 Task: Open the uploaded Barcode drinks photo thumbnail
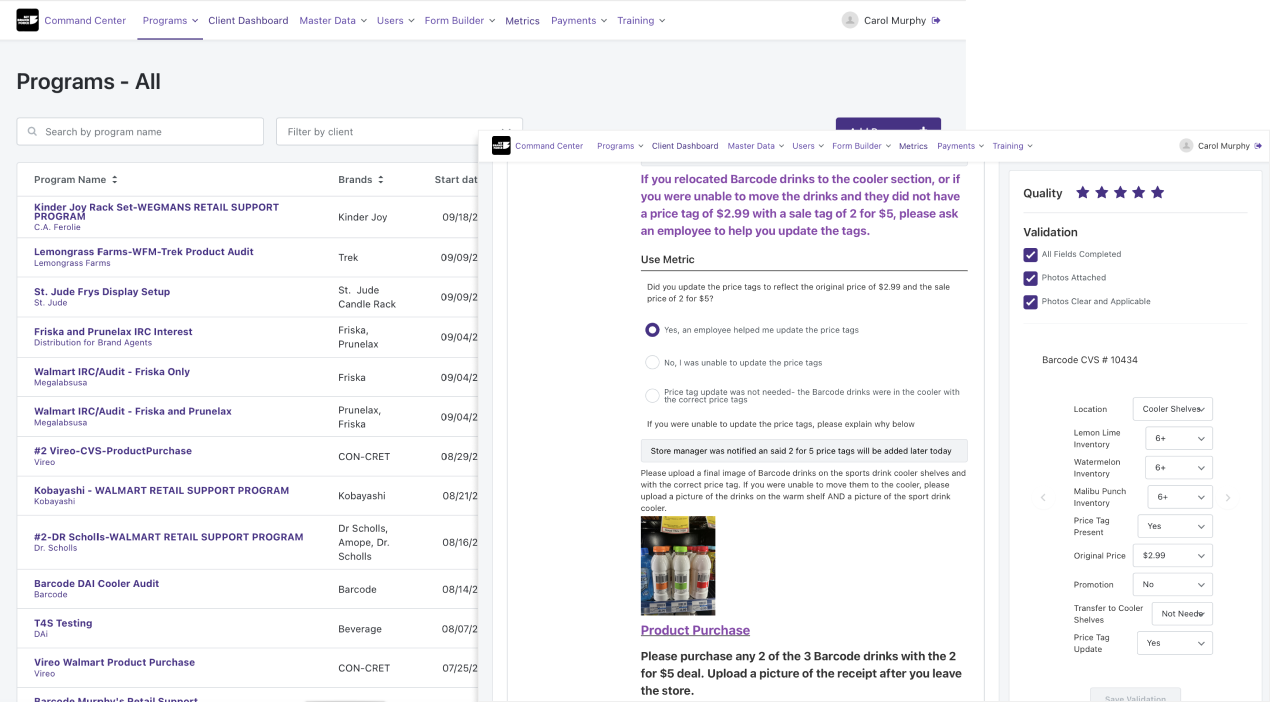click(x=678, y=565)
